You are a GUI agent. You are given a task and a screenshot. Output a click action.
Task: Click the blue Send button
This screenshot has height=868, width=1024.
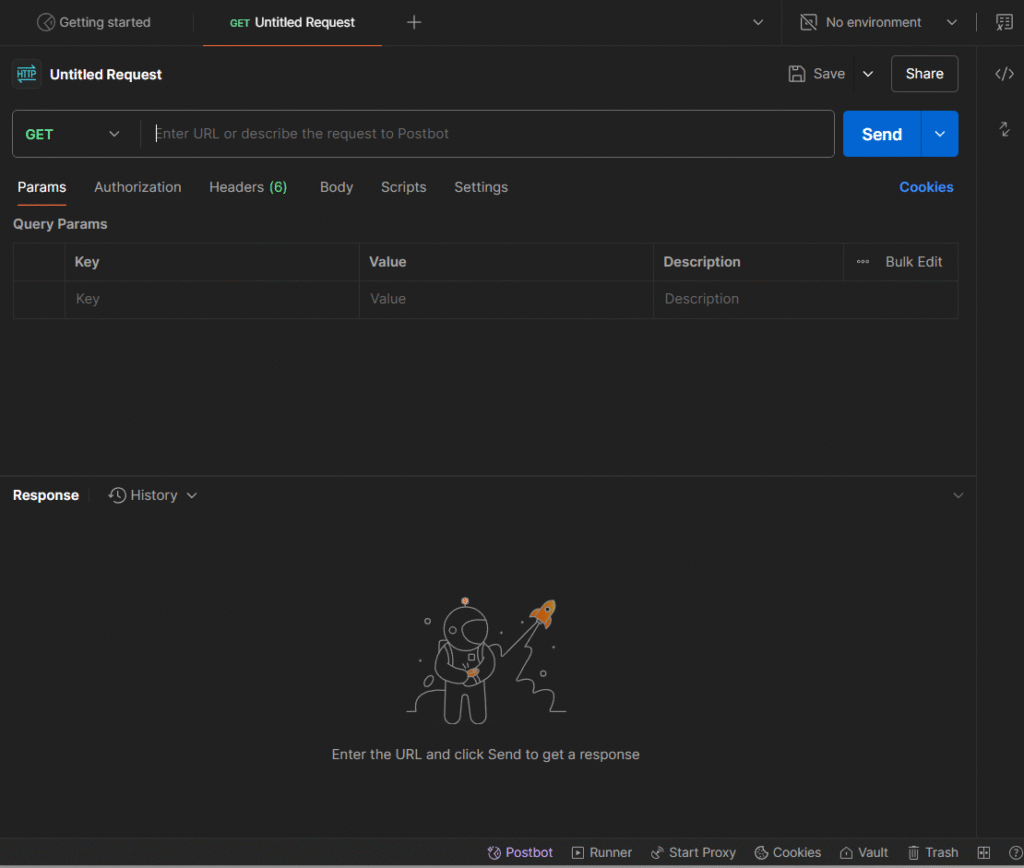click(x=881, y=134)
